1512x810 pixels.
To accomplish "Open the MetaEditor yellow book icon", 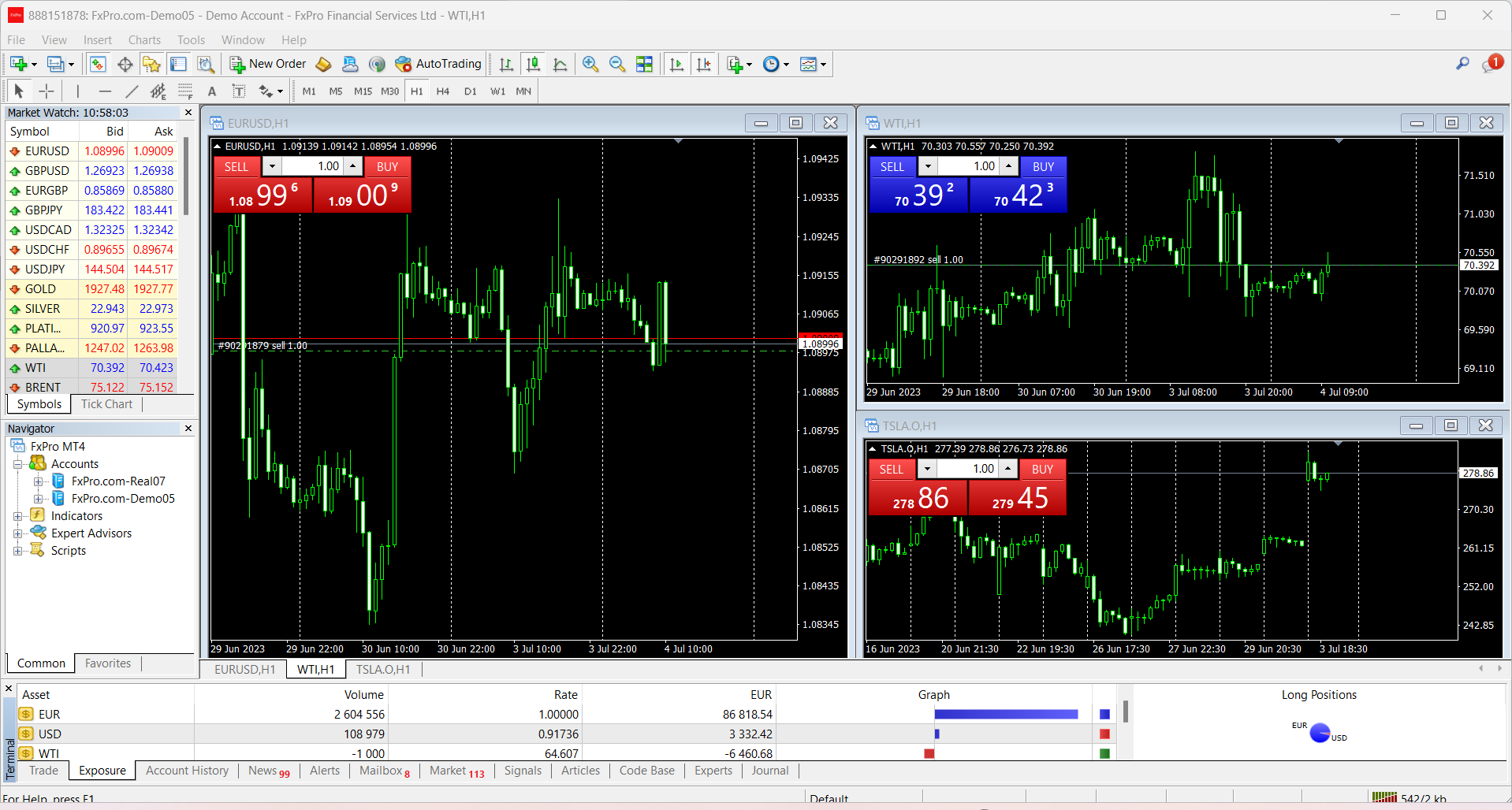I will (323, 64).
